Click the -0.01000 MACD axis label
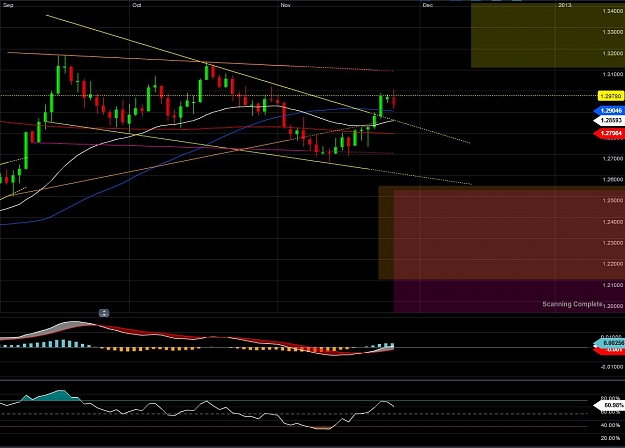This screenshot has height=448, width=625. pos(612,367)
